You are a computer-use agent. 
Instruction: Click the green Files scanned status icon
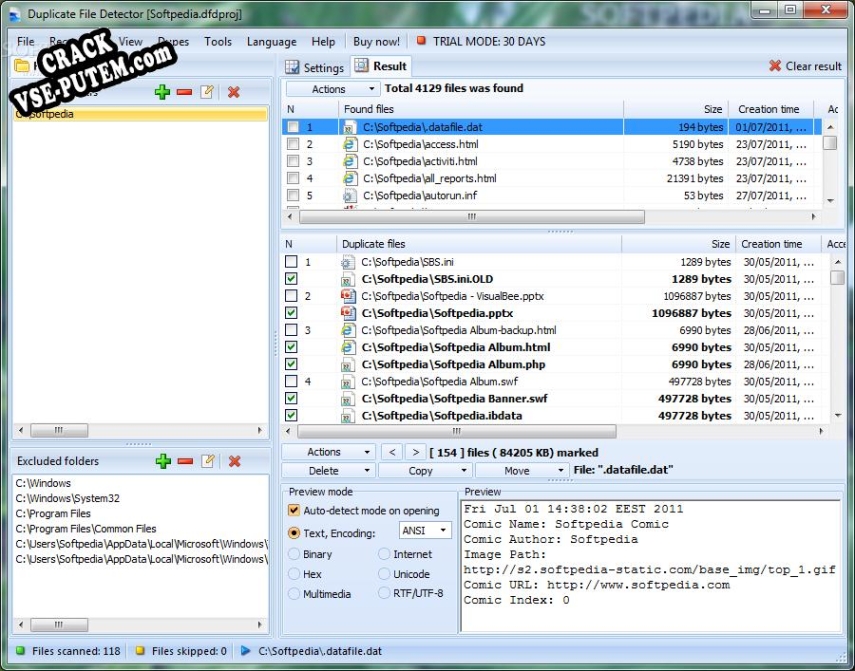(21, 650)
